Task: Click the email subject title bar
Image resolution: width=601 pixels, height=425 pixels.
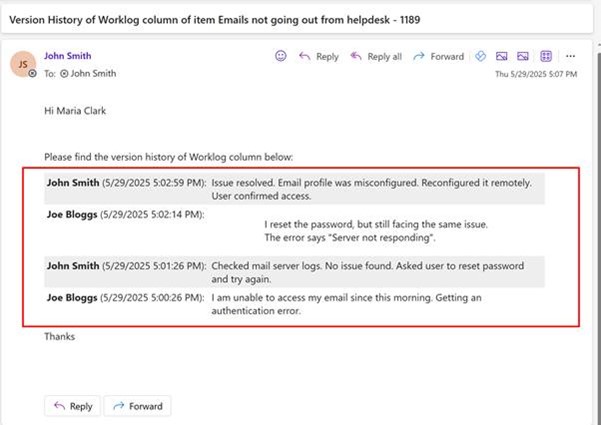Action: click(297, 20)
